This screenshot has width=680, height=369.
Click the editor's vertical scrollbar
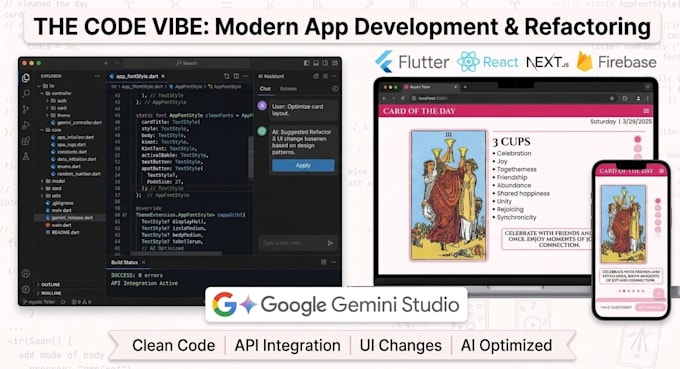[251, 157]
